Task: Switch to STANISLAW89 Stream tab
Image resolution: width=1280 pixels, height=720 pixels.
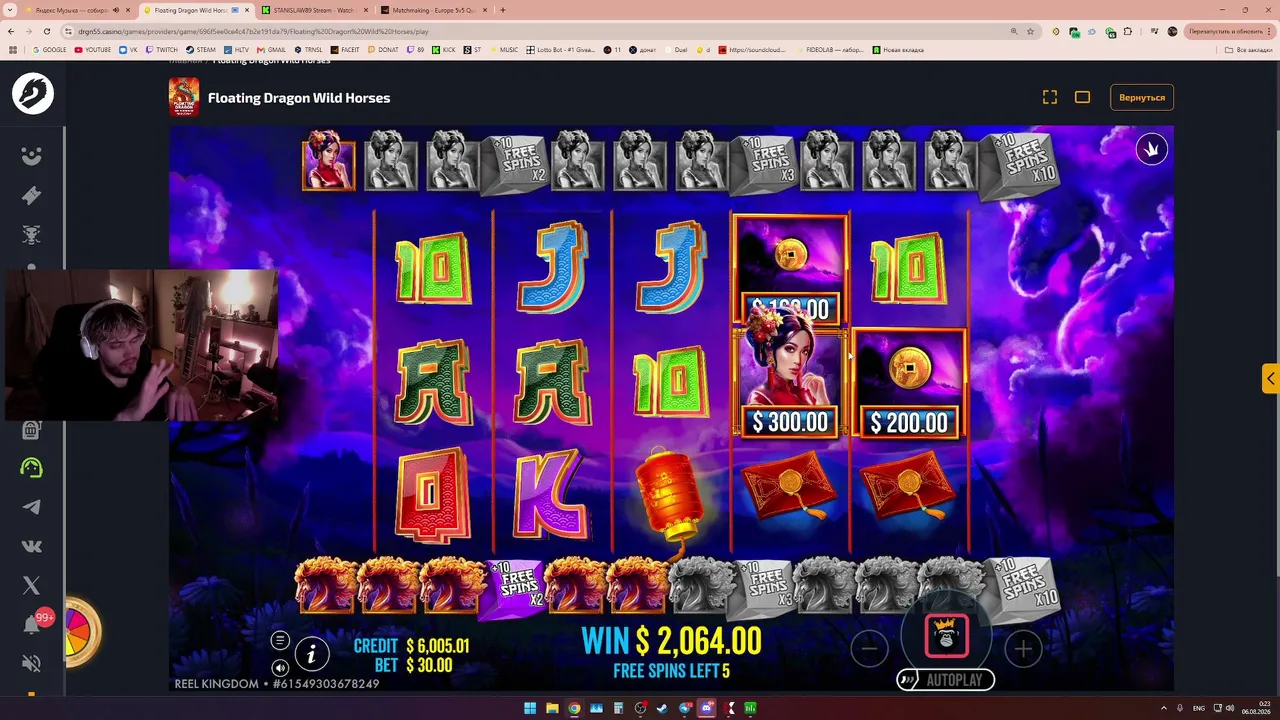Action: pyautogui.click(x=313, y=10)
